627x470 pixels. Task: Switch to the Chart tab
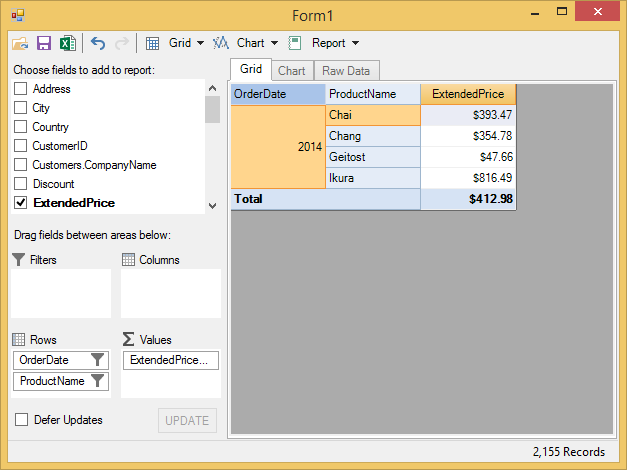point(292,71)
